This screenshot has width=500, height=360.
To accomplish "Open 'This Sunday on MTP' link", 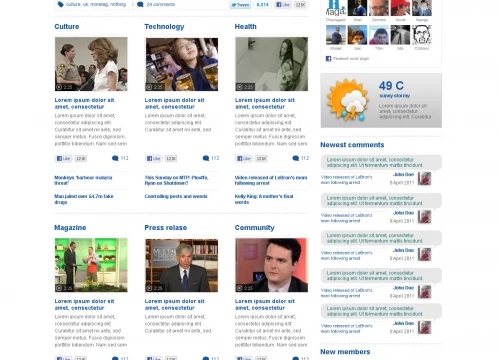I will pyautogui.click(x=176, y=180).
